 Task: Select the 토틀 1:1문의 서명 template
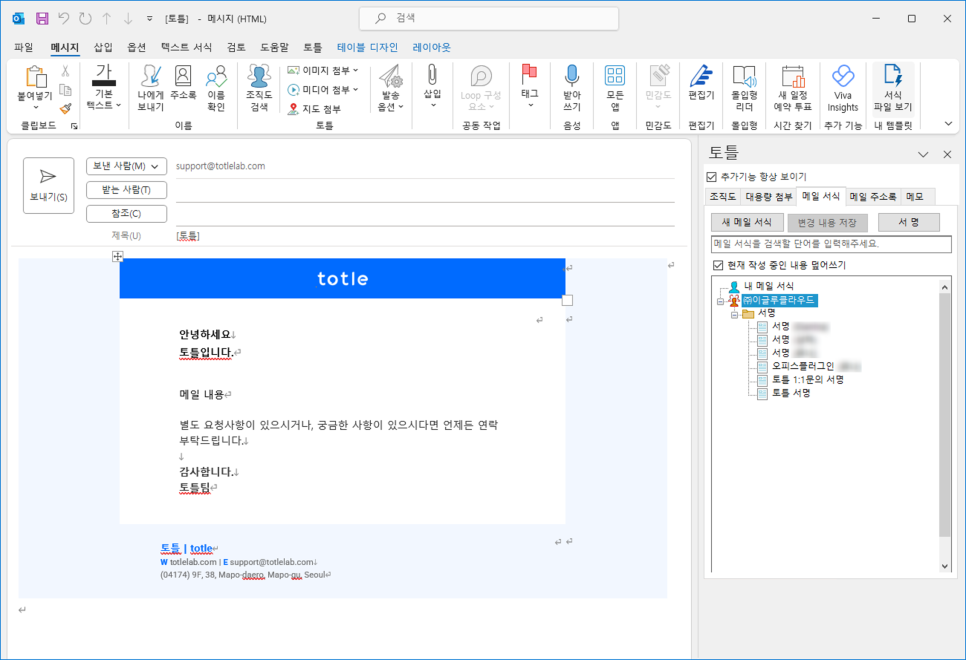coord(808,380)
